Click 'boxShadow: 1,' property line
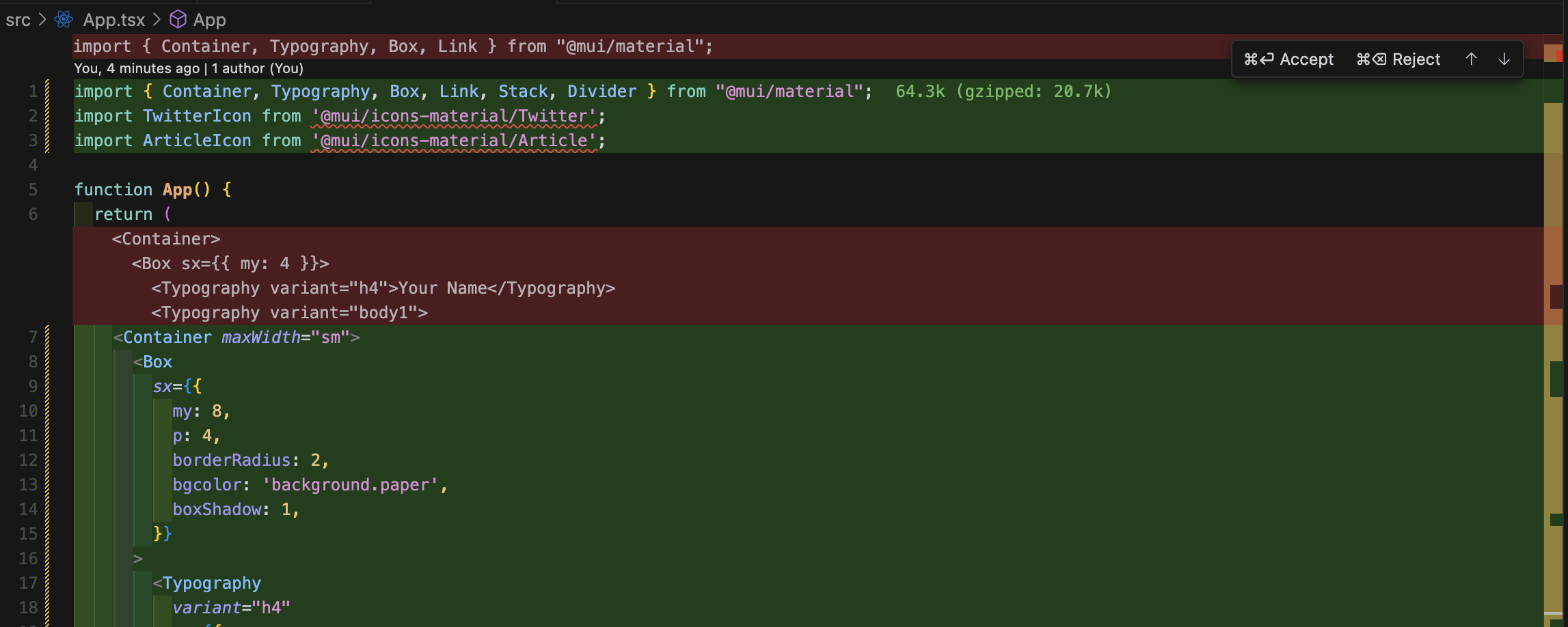This screenshot has height=627, width=1568. (236, 510)
